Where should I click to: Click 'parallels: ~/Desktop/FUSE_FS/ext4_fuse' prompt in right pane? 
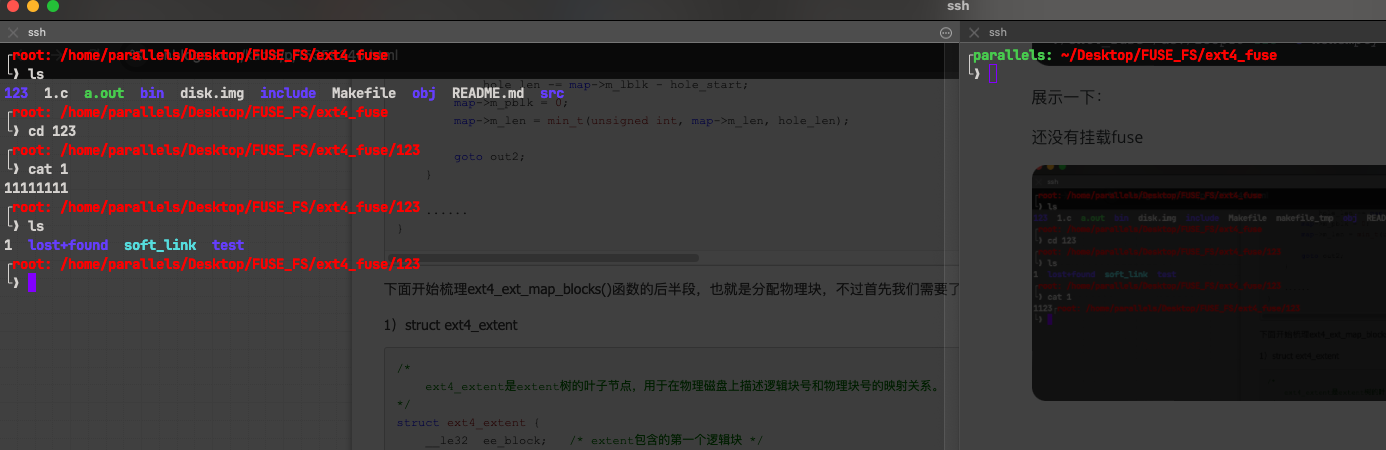1124,55
